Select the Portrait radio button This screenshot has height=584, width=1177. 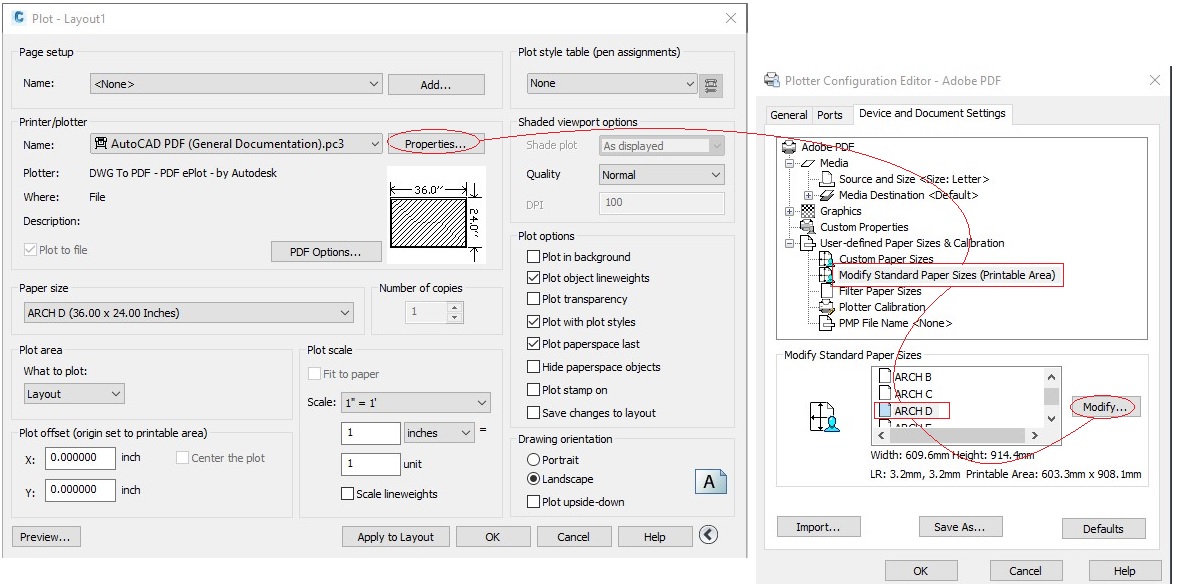pyautogui.click(x=535, y=459)
